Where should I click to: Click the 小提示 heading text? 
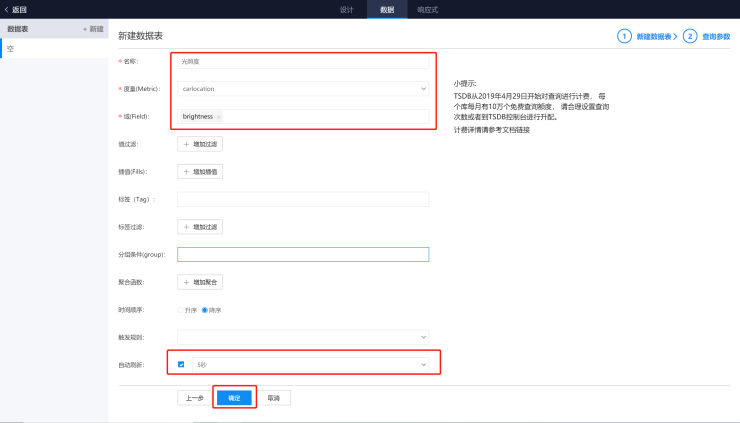click(465, 84)
